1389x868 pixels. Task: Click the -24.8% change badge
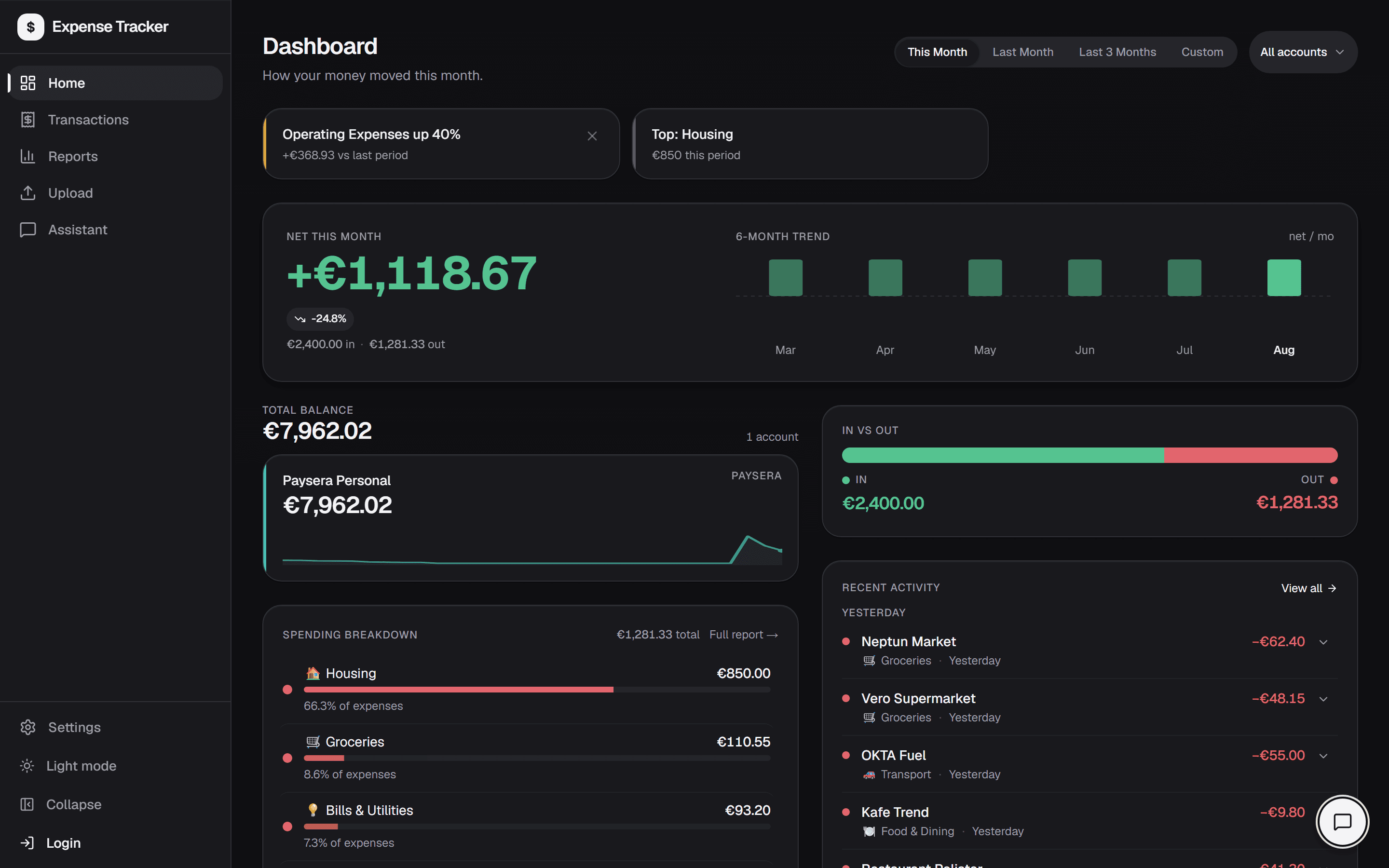320,319
